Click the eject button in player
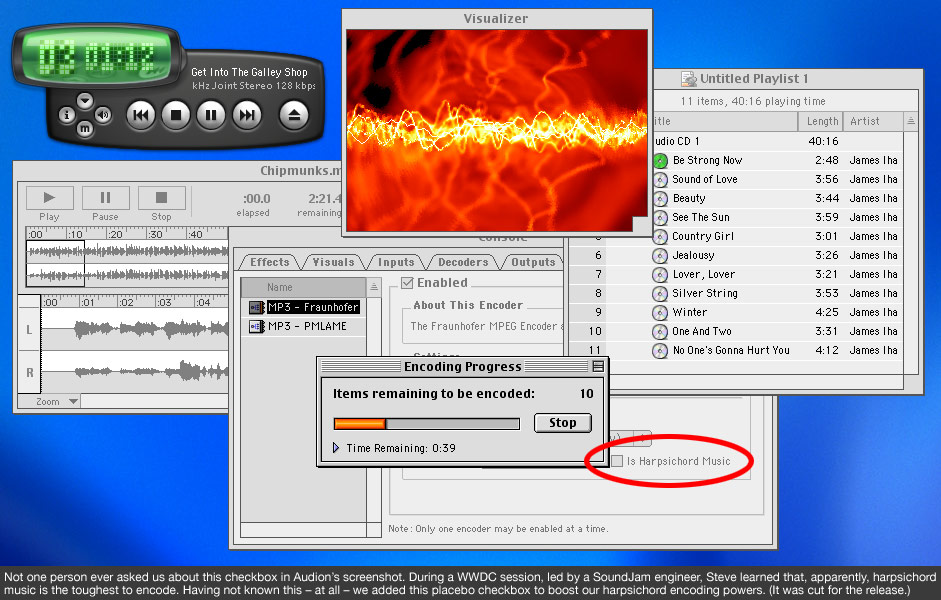 (295, 116)
